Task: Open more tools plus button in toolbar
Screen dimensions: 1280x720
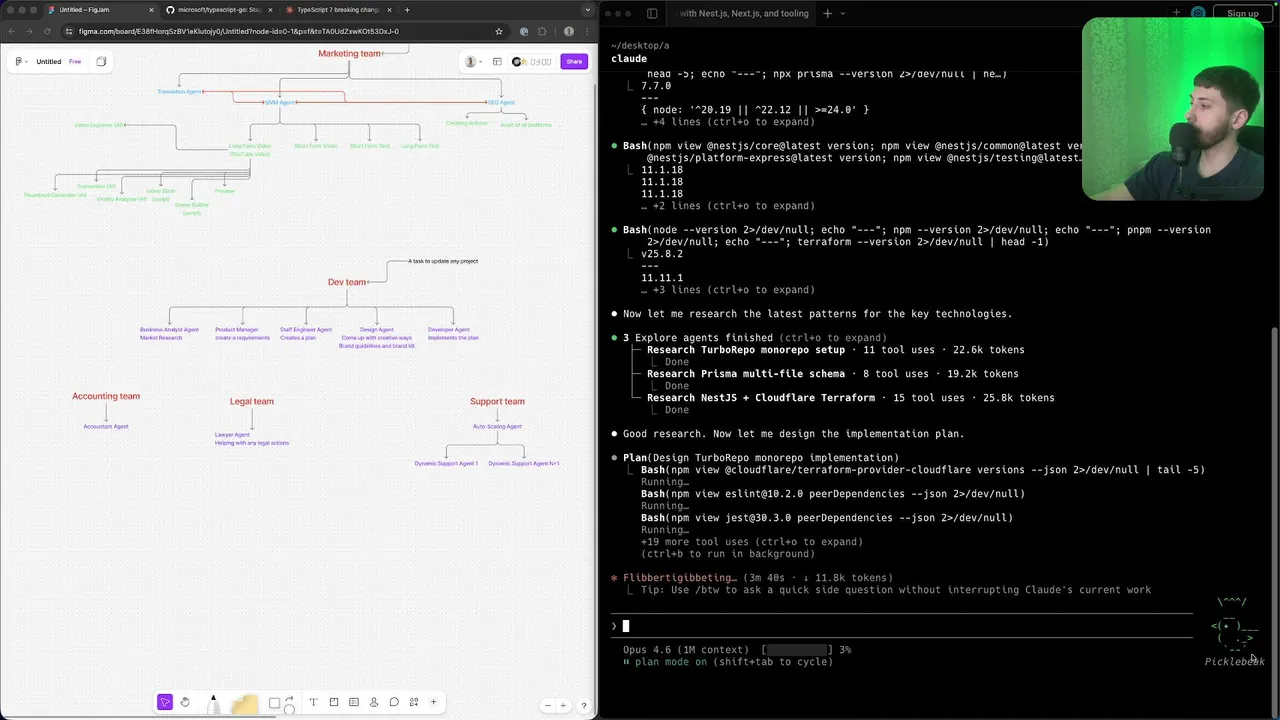Action: pyautogui.click(x=433, y=702)
